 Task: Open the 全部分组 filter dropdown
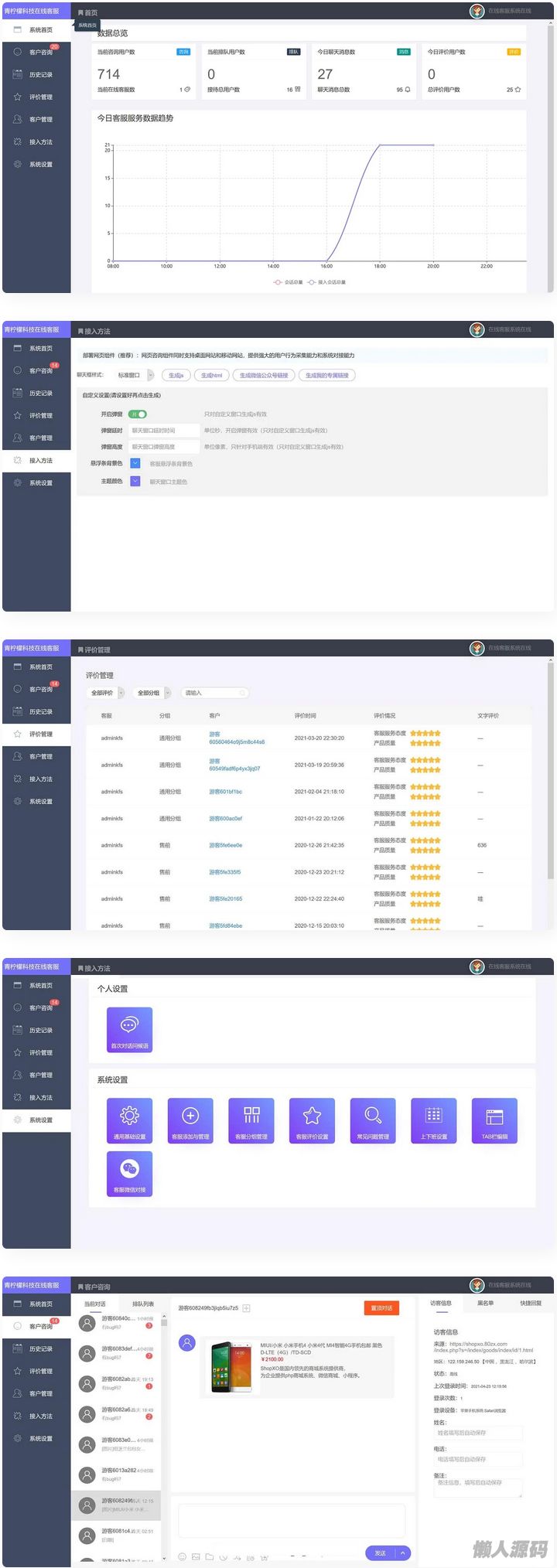click(153, 693)
